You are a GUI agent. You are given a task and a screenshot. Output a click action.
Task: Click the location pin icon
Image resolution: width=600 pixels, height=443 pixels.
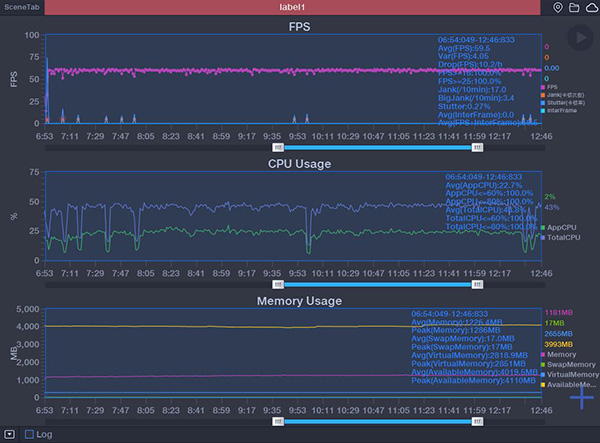558,8
